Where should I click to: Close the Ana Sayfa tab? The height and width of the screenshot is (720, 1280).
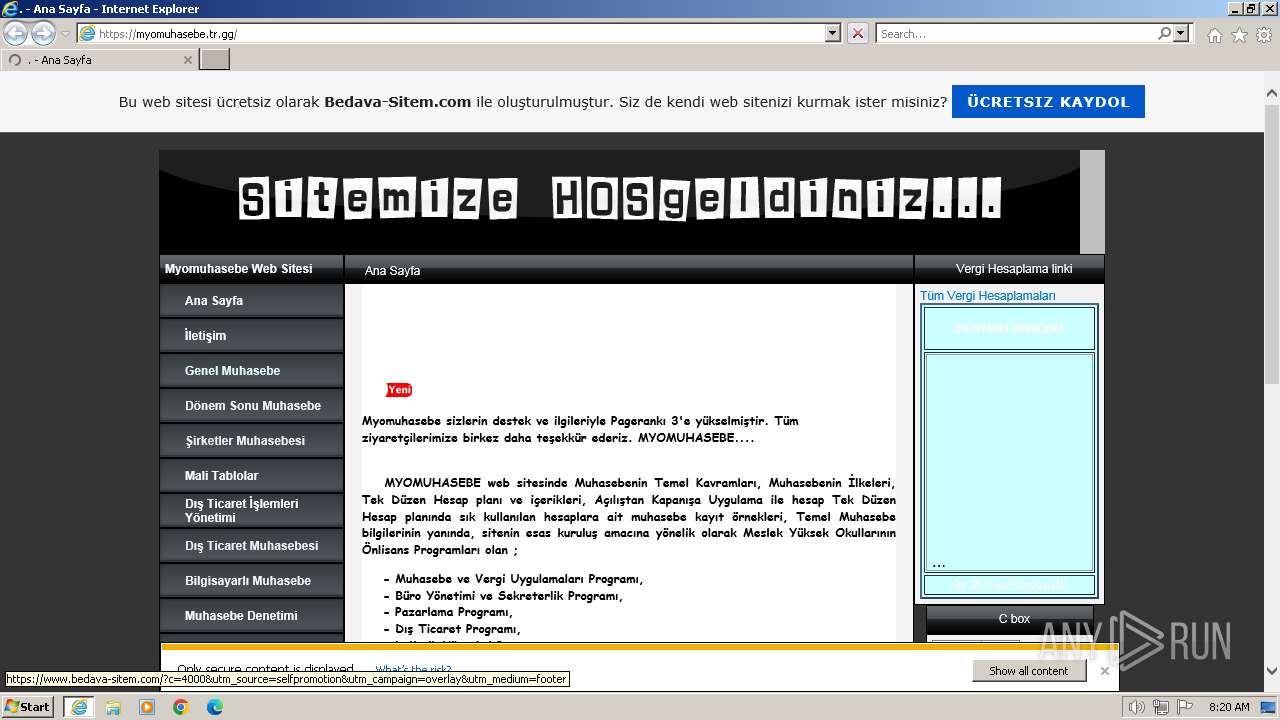pos(187,60)
